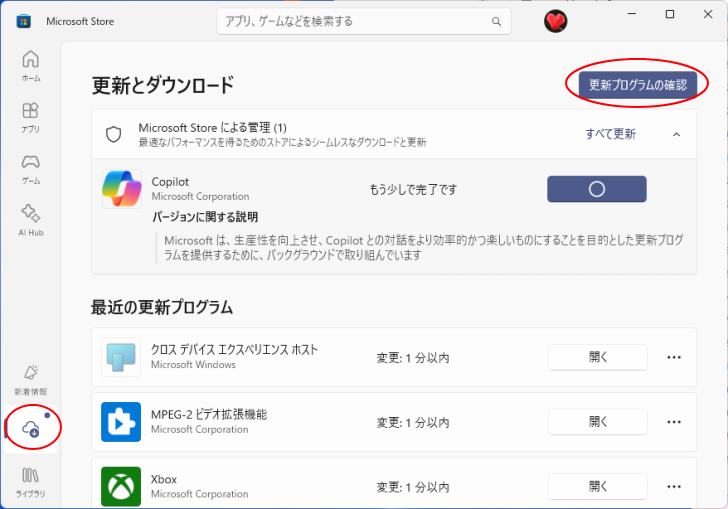Click クロス デバイス エクスペリエンス ホスト title text
This screenshot has height=509, width=728.
[234, 349]
